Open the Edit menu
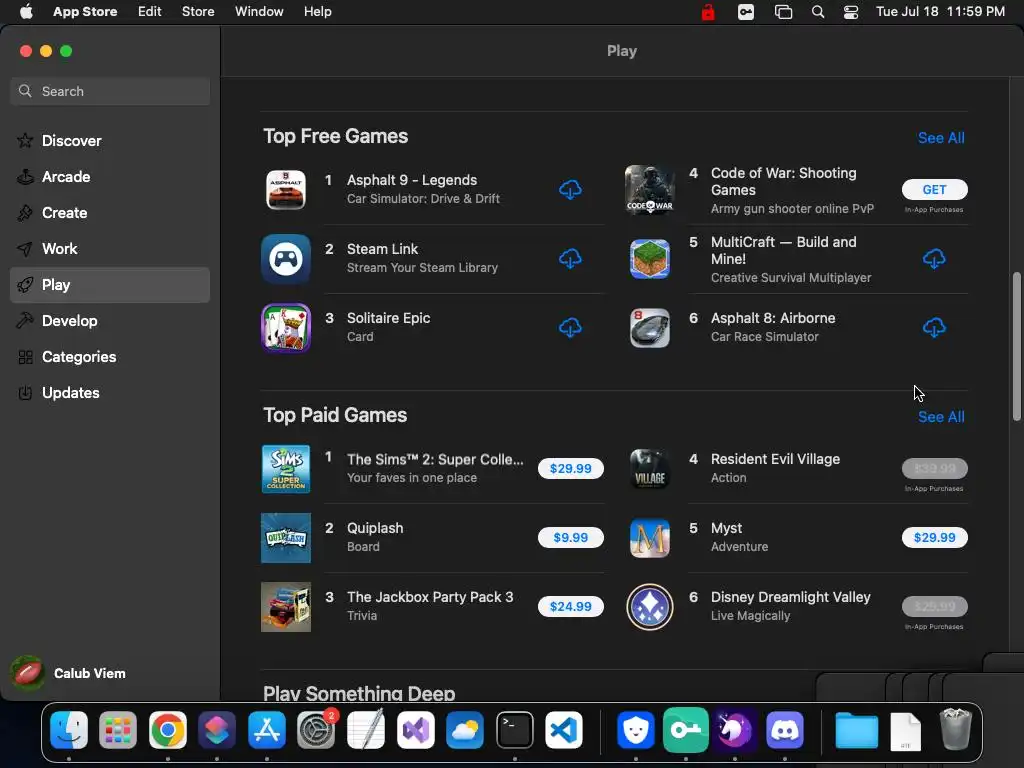The width and height of the screenshot is (1024, 768). coord(150,12)
